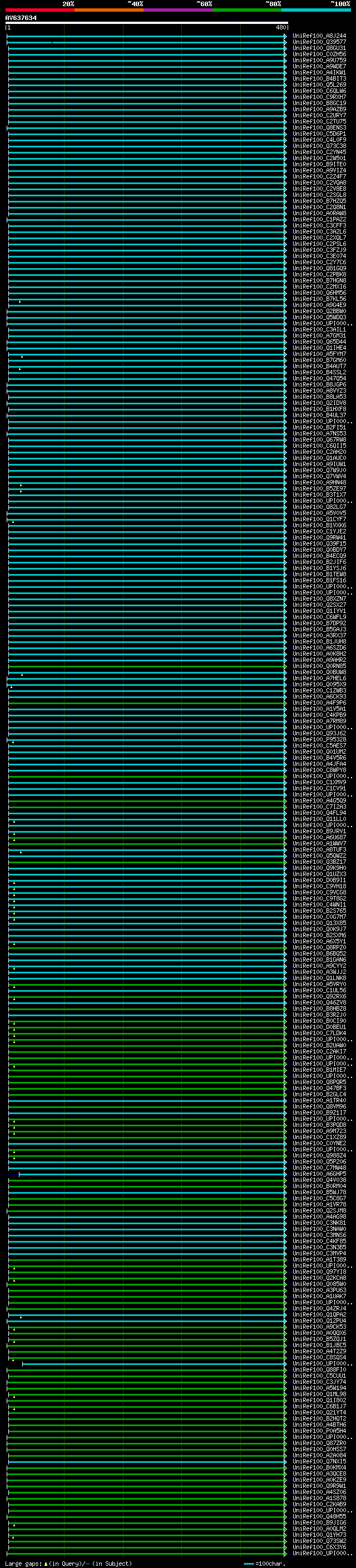Click the yellow triangle in the Large gaps legend
This screenshot has height=1568, width=356.
coord(46,1564)
